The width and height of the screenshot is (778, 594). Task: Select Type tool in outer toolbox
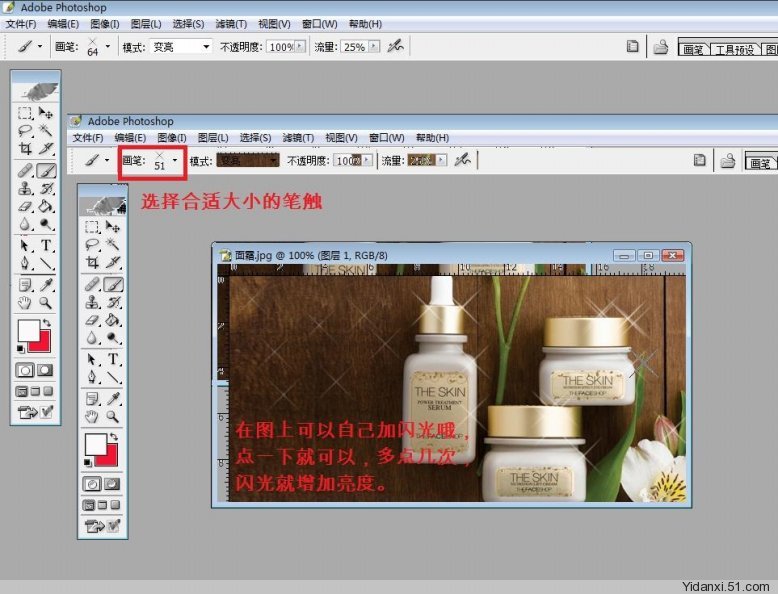tap(46, 245)
